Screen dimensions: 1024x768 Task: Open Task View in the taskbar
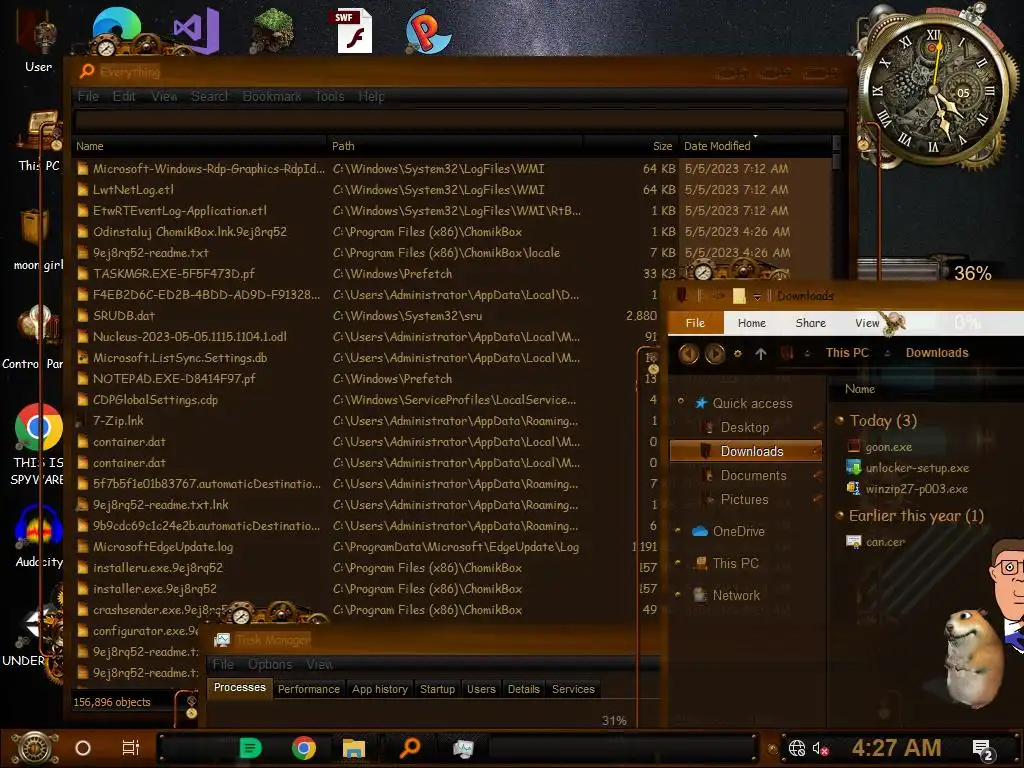click(x=131, y=748)
